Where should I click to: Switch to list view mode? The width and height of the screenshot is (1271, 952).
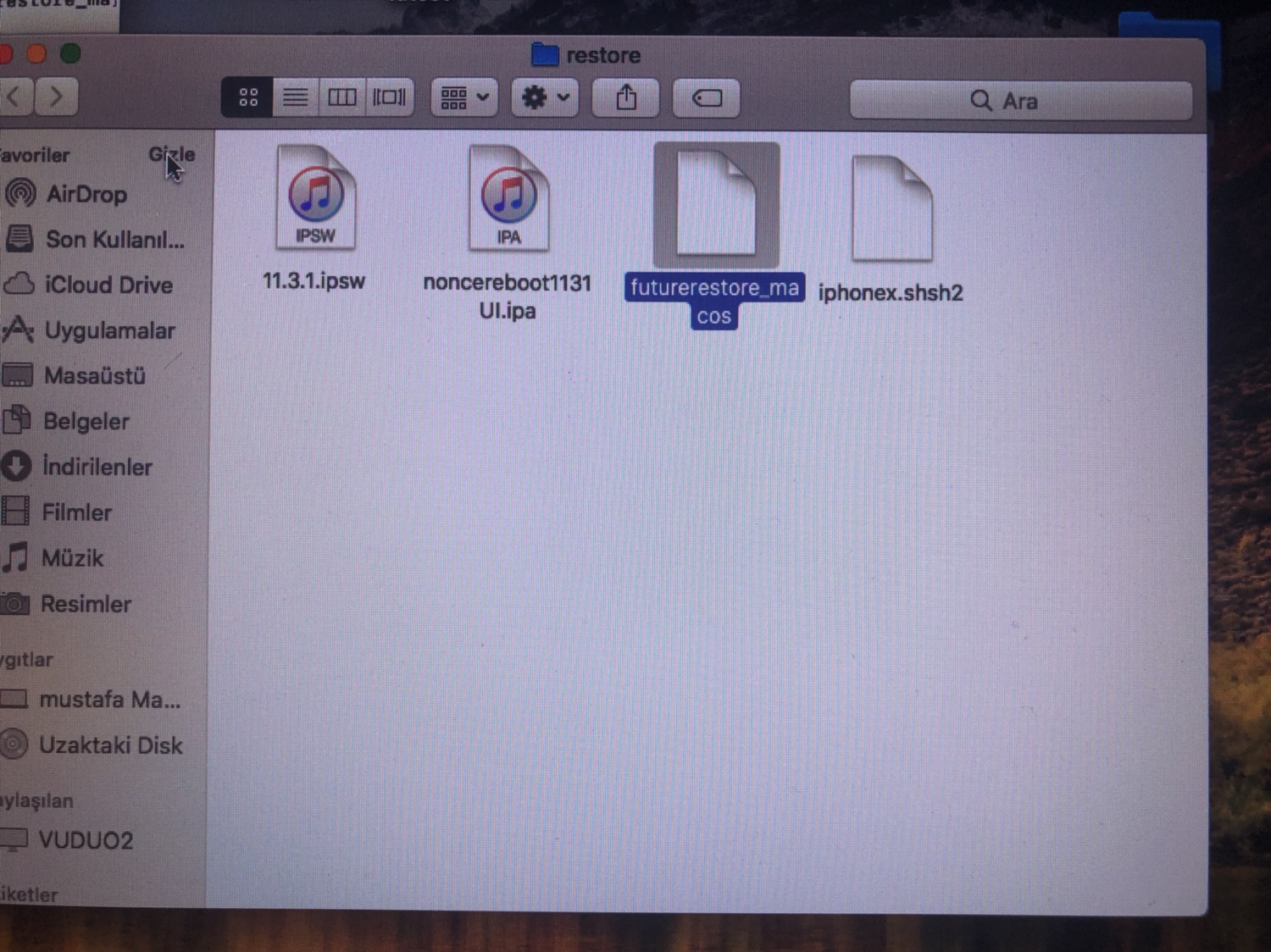tap(295, 98)
